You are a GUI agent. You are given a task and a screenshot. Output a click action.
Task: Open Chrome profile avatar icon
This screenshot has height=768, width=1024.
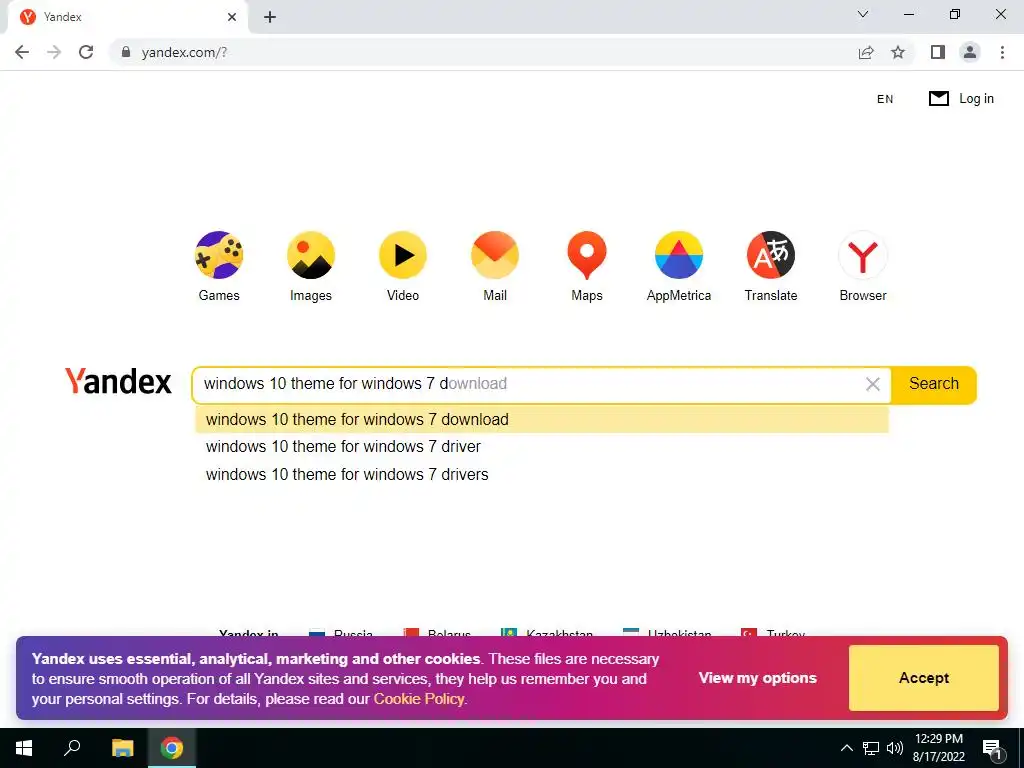[970, 52]
